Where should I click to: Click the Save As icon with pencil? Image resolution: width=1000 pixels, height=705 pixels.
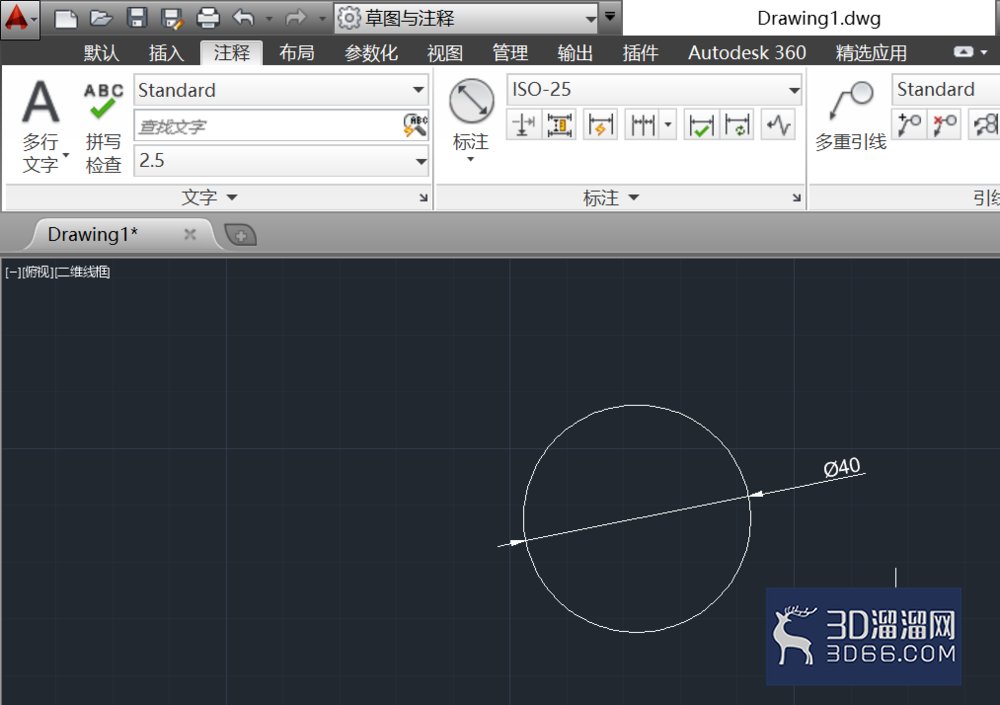(172, 18)
